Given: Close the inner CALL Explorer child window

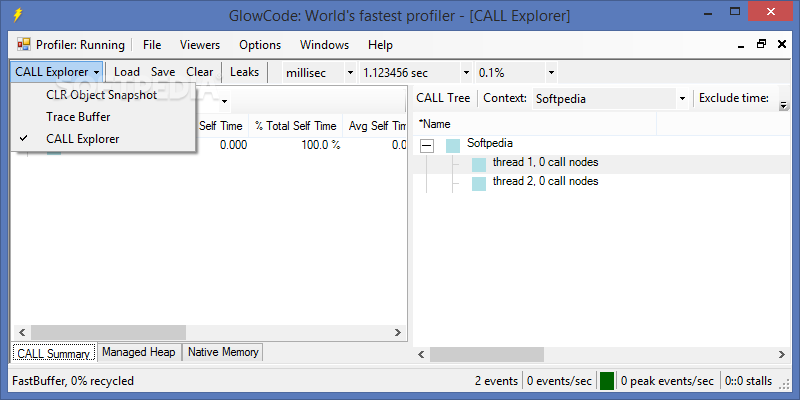Looking at the screenshot, I should click(782, 45).
